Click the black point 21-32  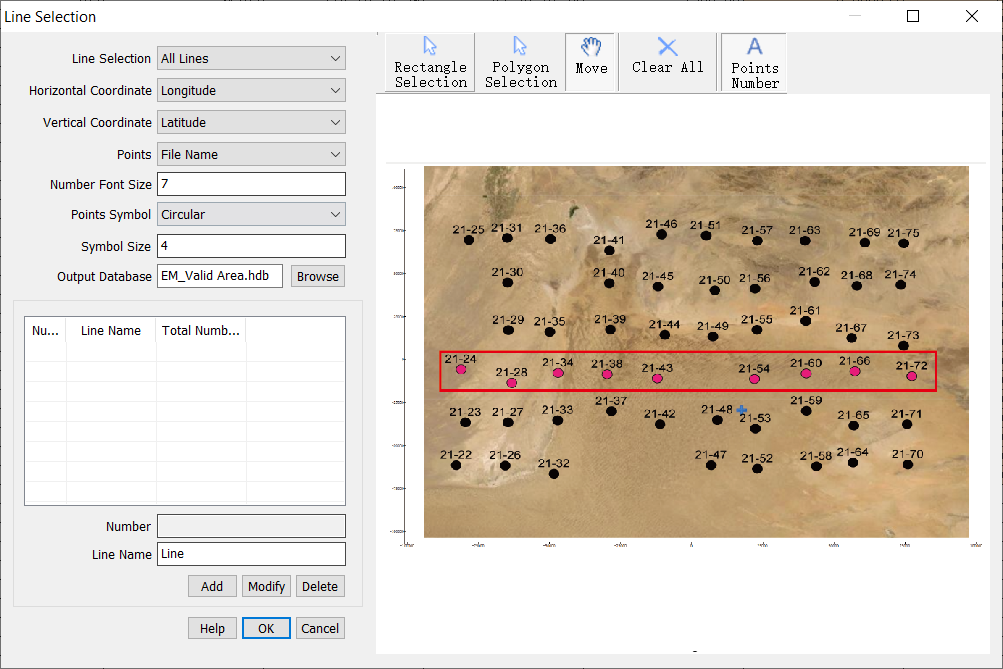[x=554, y=474]
